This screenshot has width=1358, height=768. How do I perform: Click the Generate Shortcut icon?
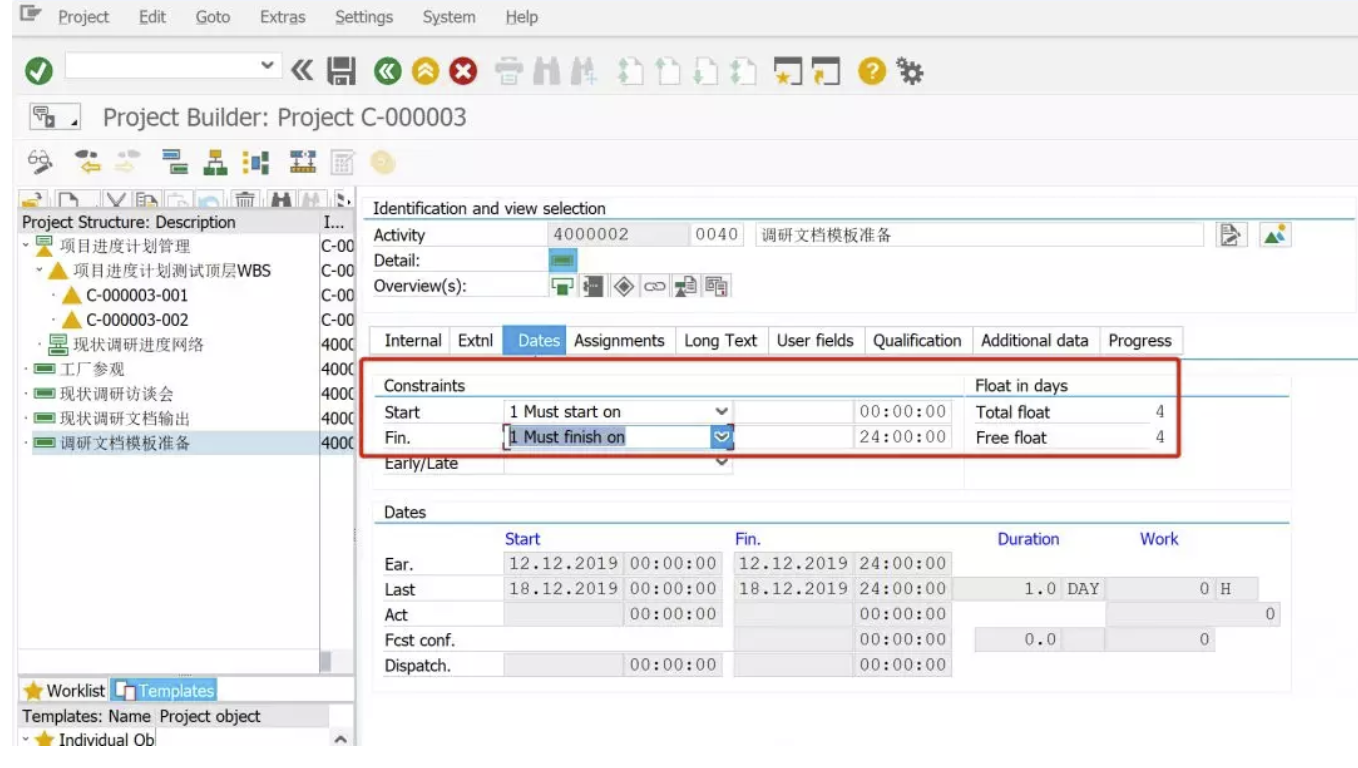coord(825,71)
